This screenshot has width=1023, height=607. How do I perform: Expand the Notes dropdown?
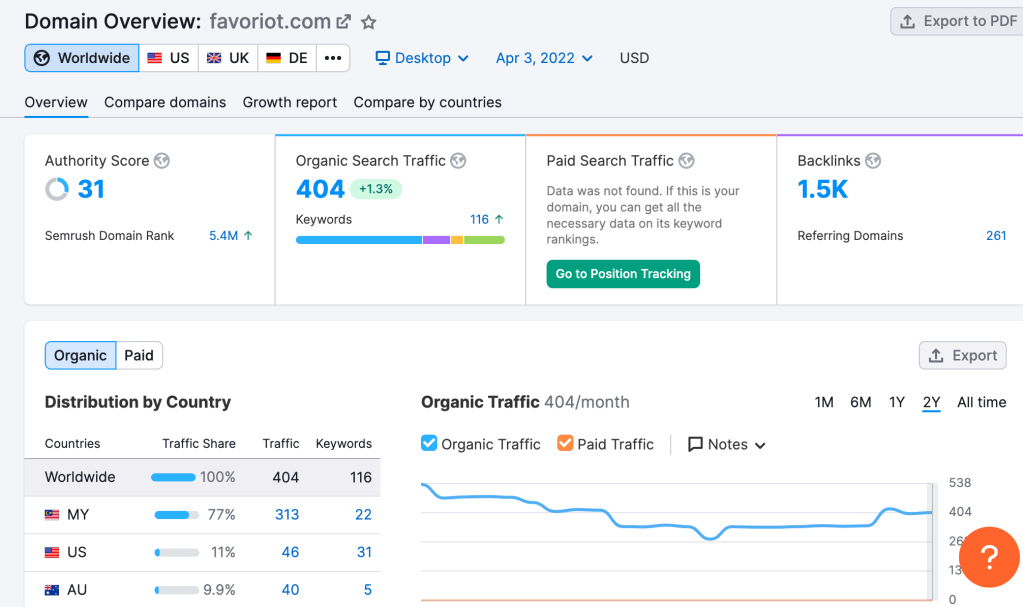727,444
